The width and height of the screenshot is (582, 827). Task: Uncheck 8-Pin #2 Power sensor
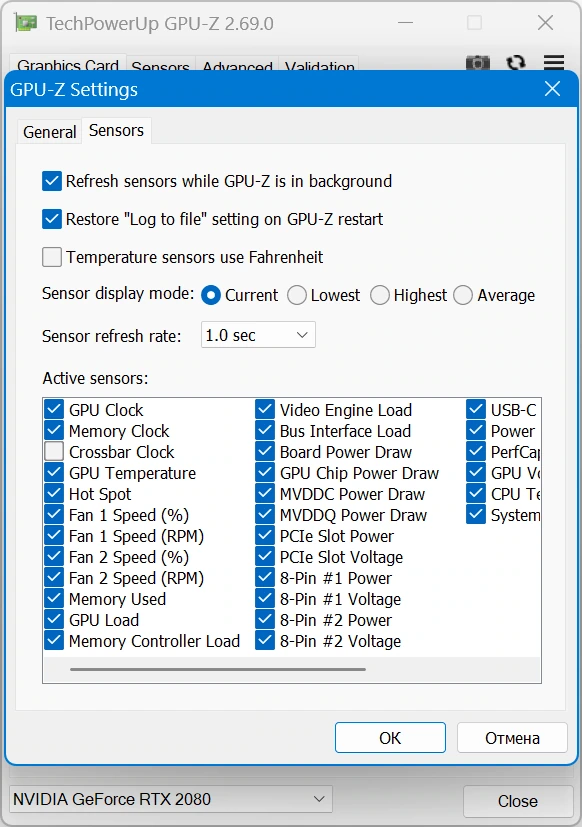point(265,620)
